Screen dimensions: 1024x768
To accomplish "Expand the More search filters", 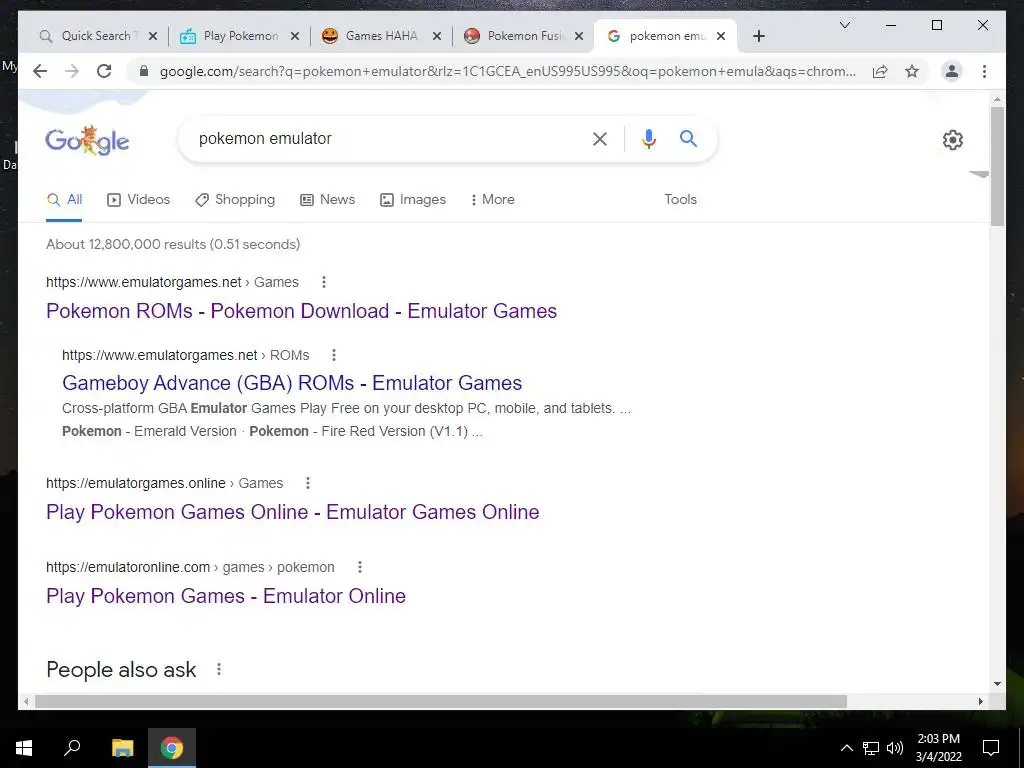I will click(x=492, y=200).
